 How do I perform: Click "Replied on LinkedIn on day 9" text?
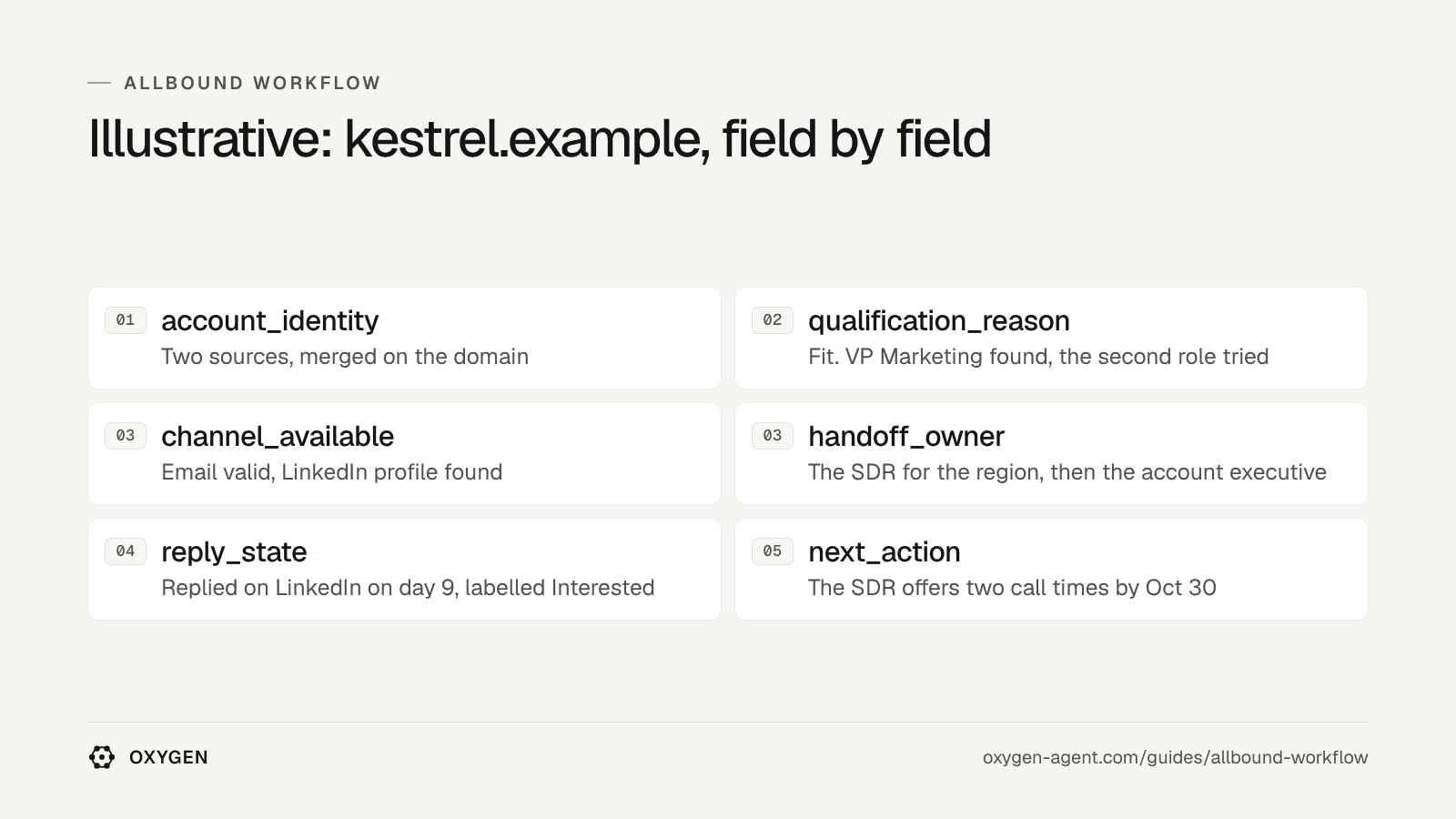(408, 588)
